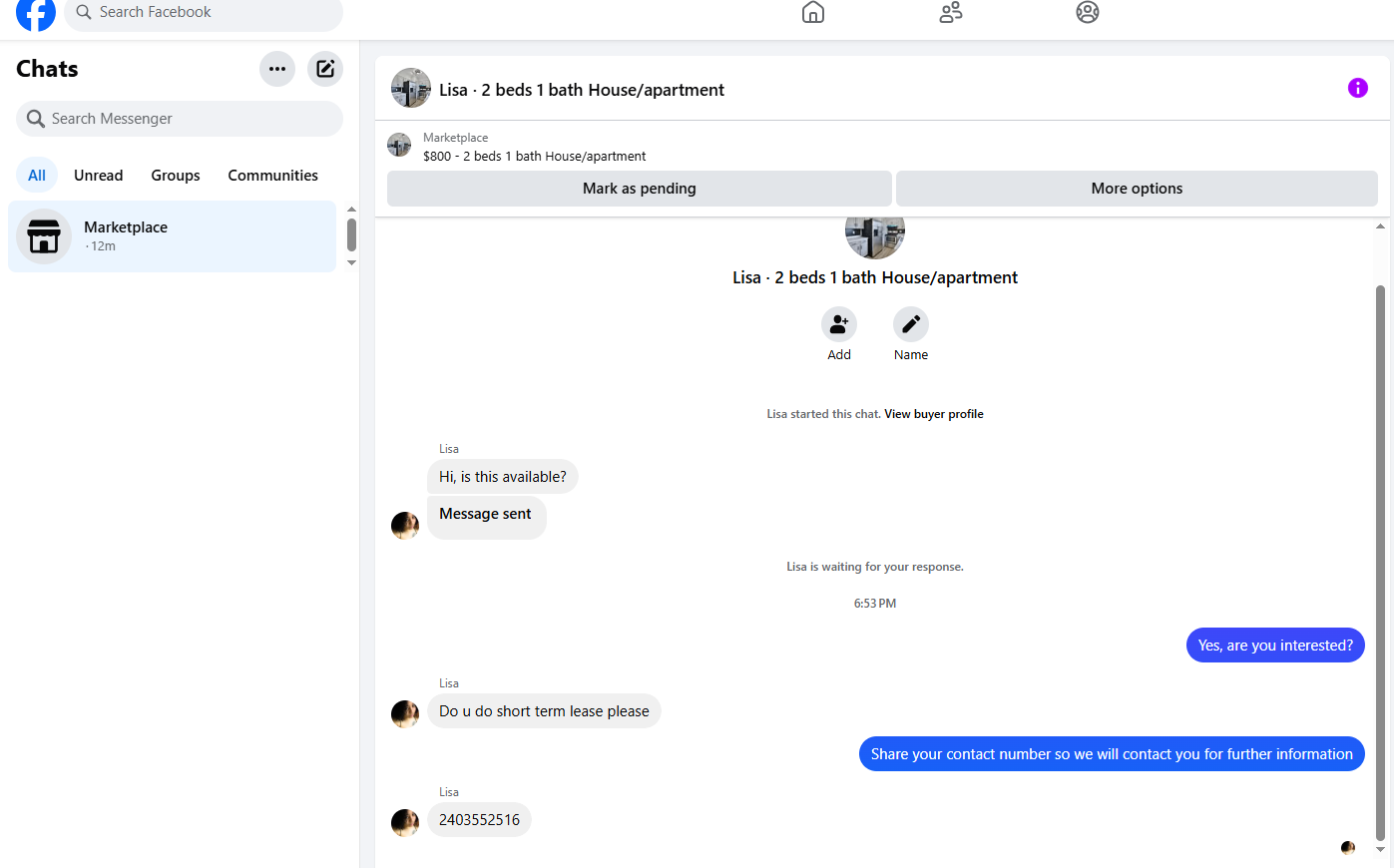This screenshot has width=1394, height=868.
Task: Click the small listing thumbnail beside Marketplace price
Action: (x=399, y=146)
